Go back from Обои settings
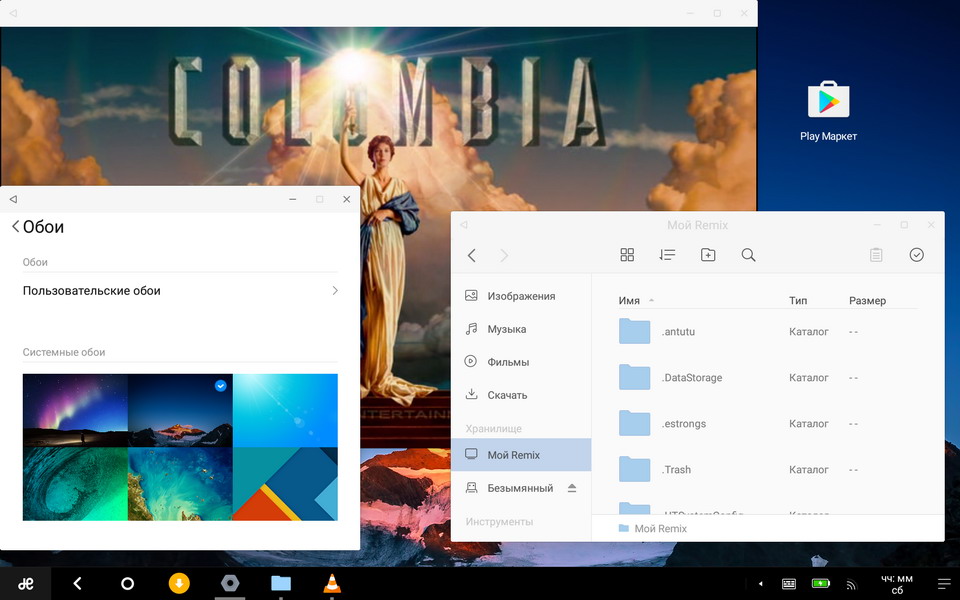This screenshot has width=960, height=600. point(16,227)
